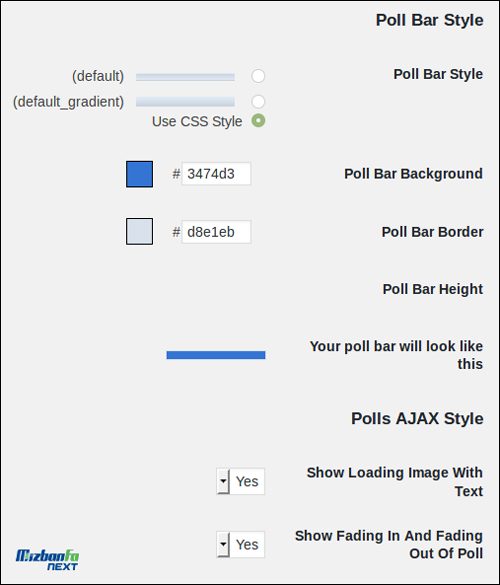Select the (default_gradient) radio button

(258, 101)
